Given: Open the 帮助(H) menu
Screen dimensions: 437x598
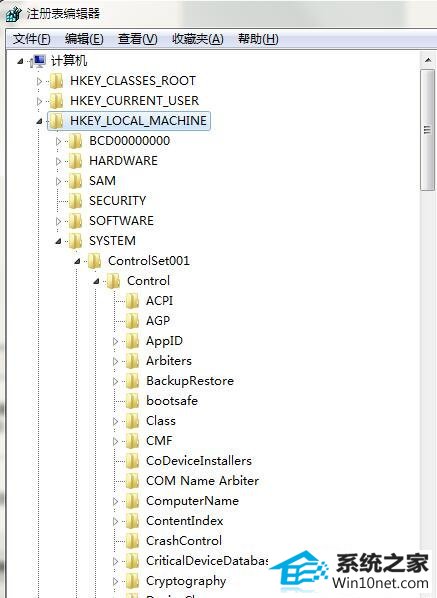Looking at the screenshot, I should point(258,39).
